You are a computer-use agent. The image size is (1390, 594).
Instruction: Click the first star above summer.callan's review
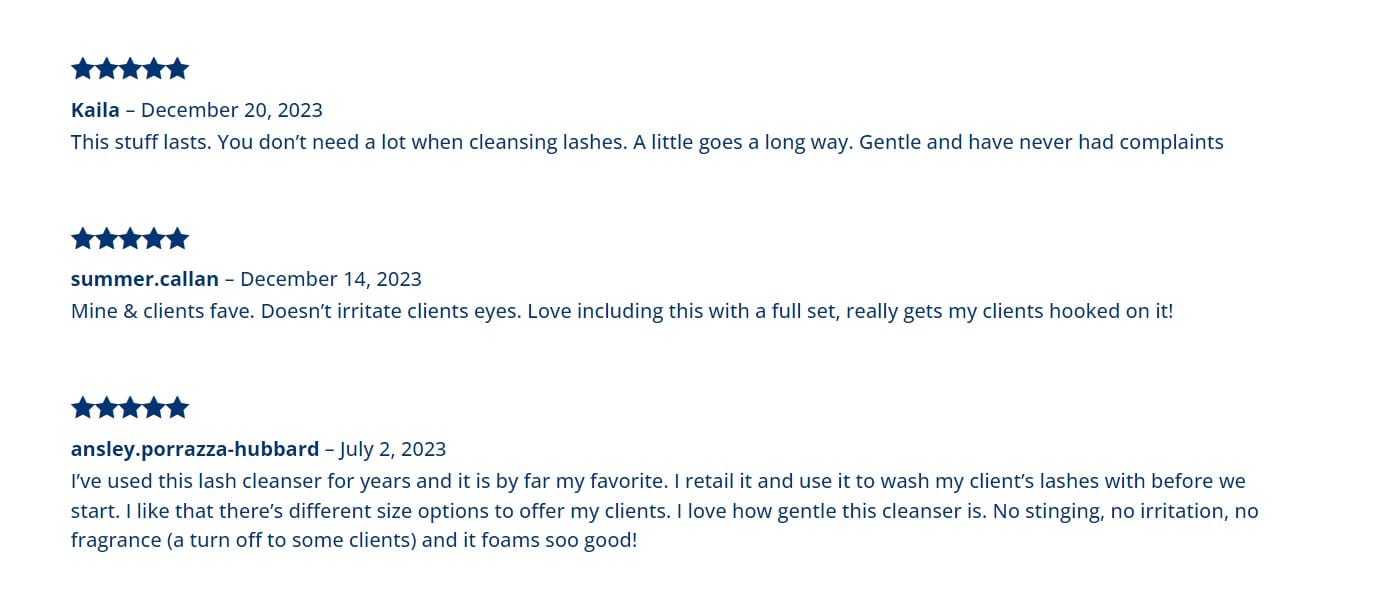(82, 239)
